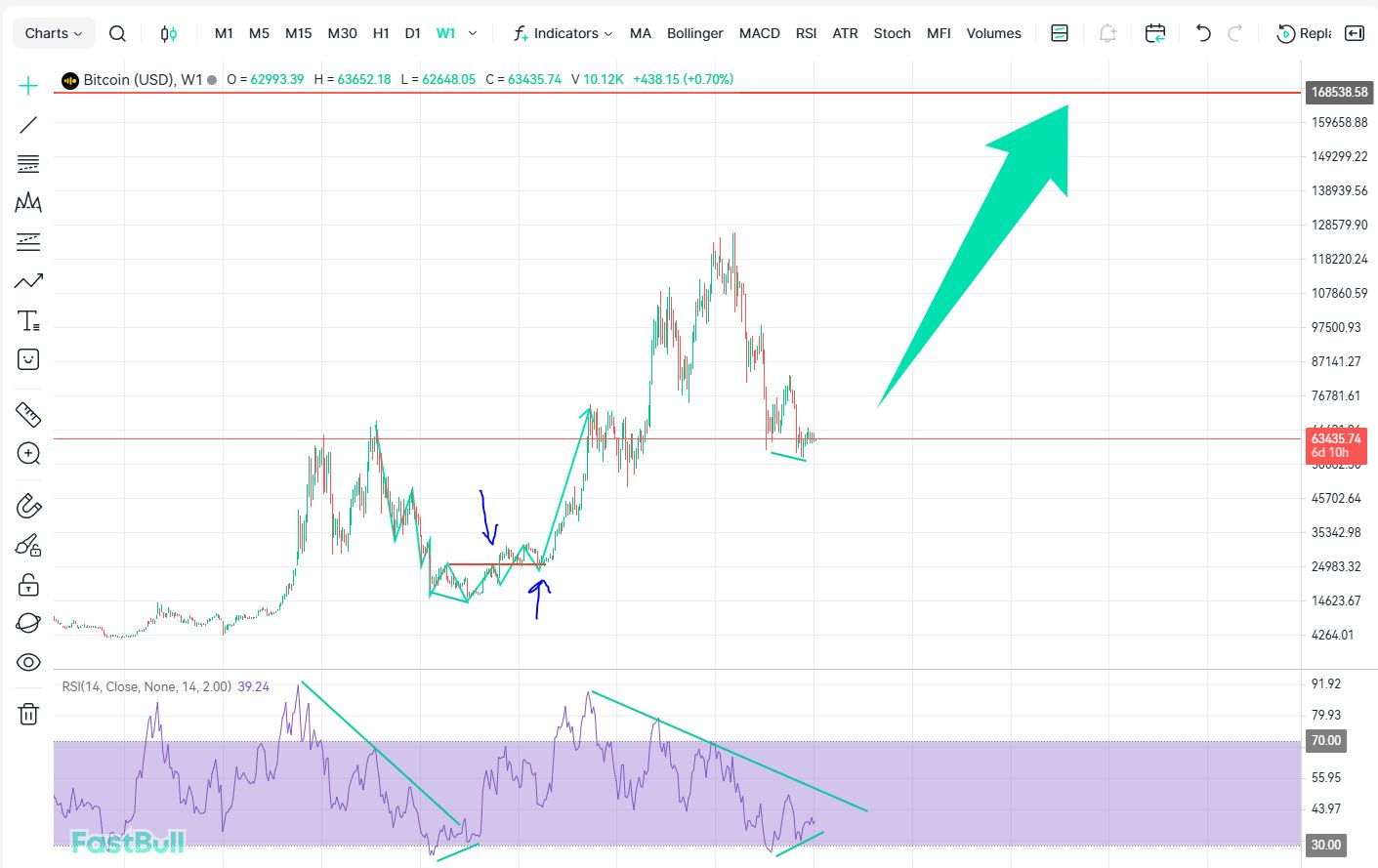The width and height of the screenshot is (1378, 868).
Task: Click the 24983.32 price axis label
Action: [1336, 566]
